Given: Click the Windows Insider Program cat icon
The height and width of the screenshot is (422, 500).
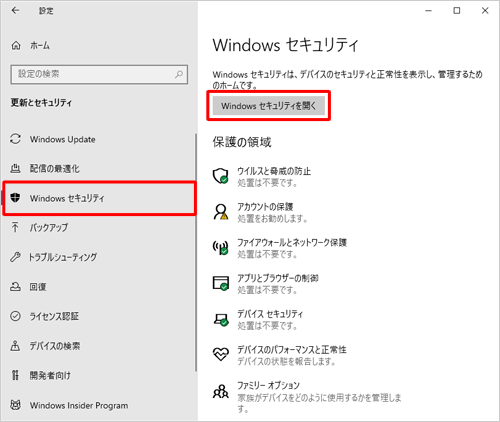Looking at the screenshot, I should tap(15, 405).
